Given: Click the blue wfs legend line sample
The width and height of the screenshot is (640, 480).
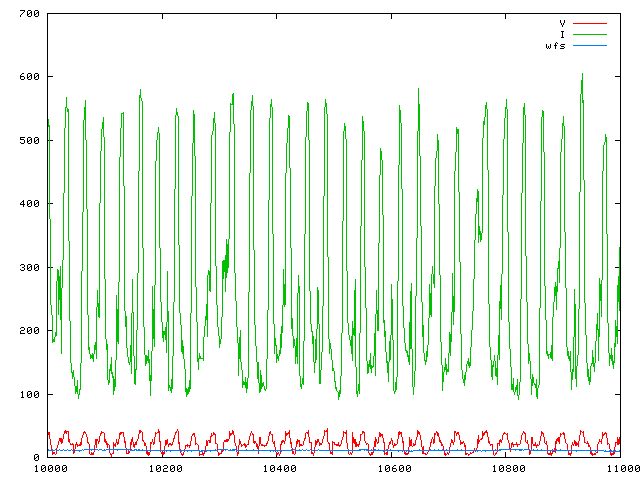Looking at the screenshot, I should [x=590, y=46].
